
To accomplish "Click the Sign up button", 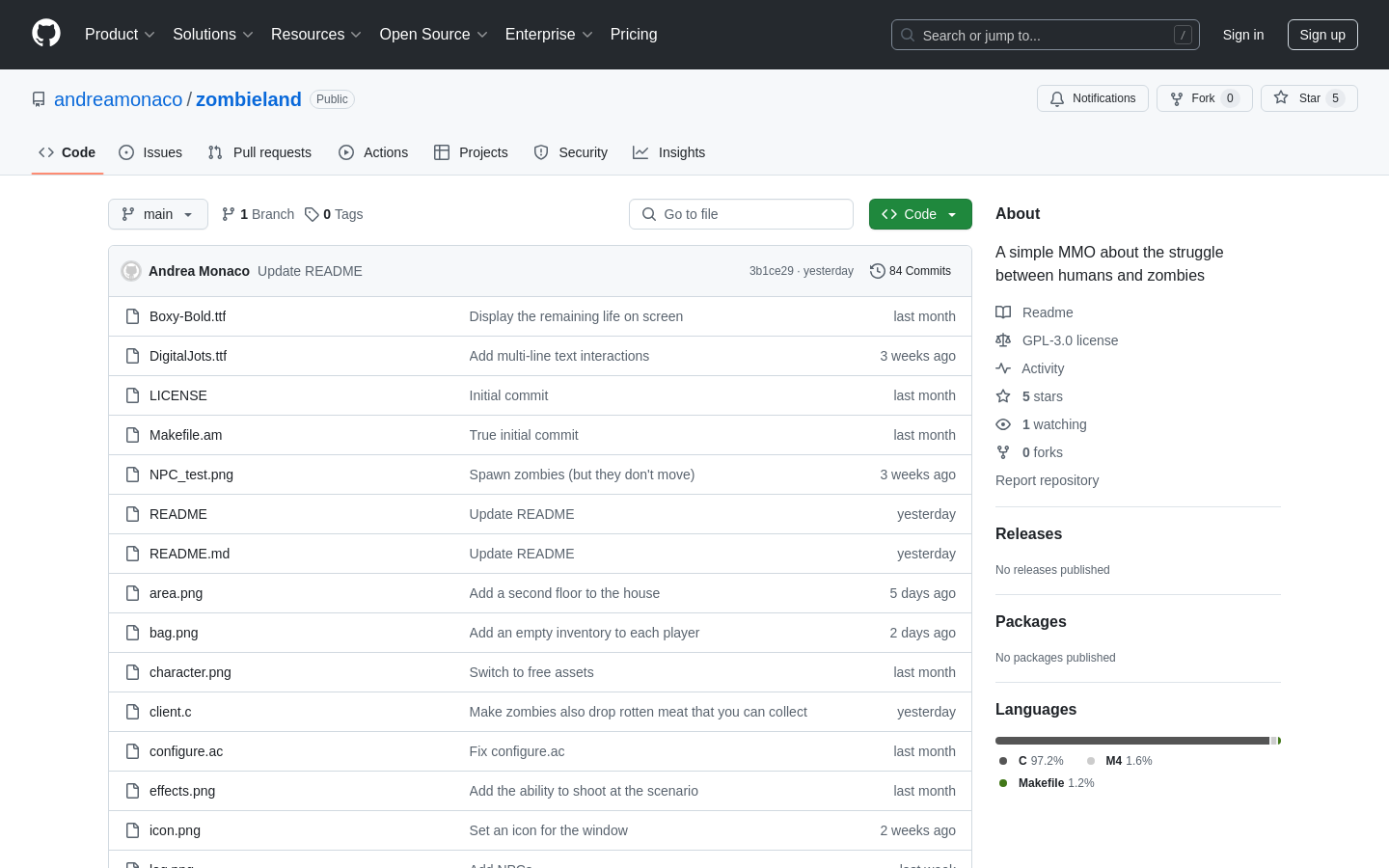I will (x=1322, y=35).
